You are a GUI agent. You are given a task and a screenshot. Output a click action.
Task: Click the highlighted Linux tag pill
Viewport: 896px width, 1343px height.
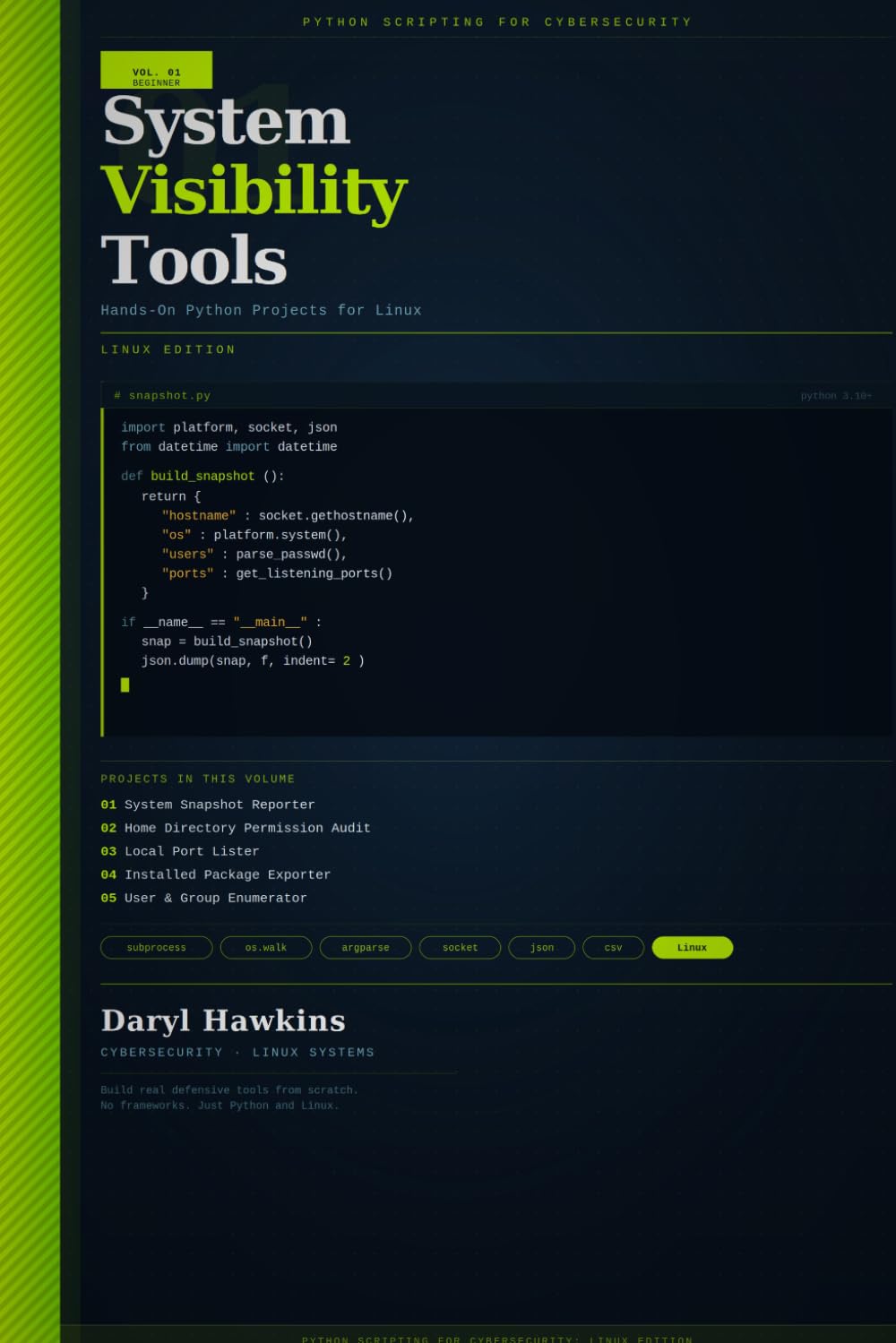692,947
